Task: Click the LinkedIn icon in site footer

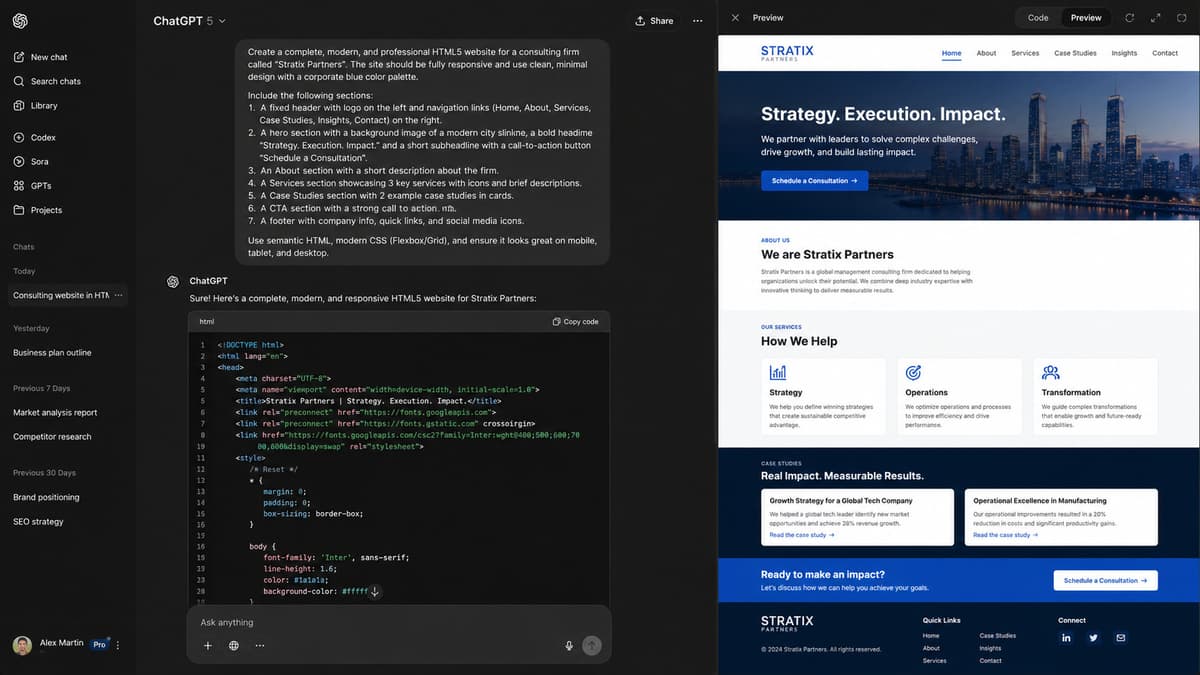Action: (x=1066, y=638)
